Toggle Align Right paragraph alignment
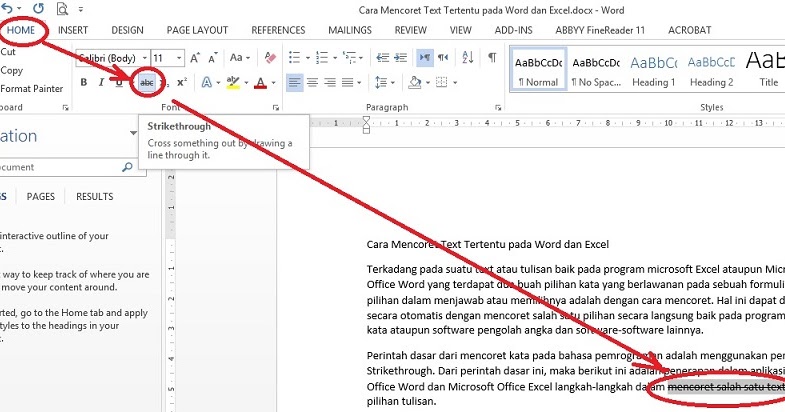 330,82
